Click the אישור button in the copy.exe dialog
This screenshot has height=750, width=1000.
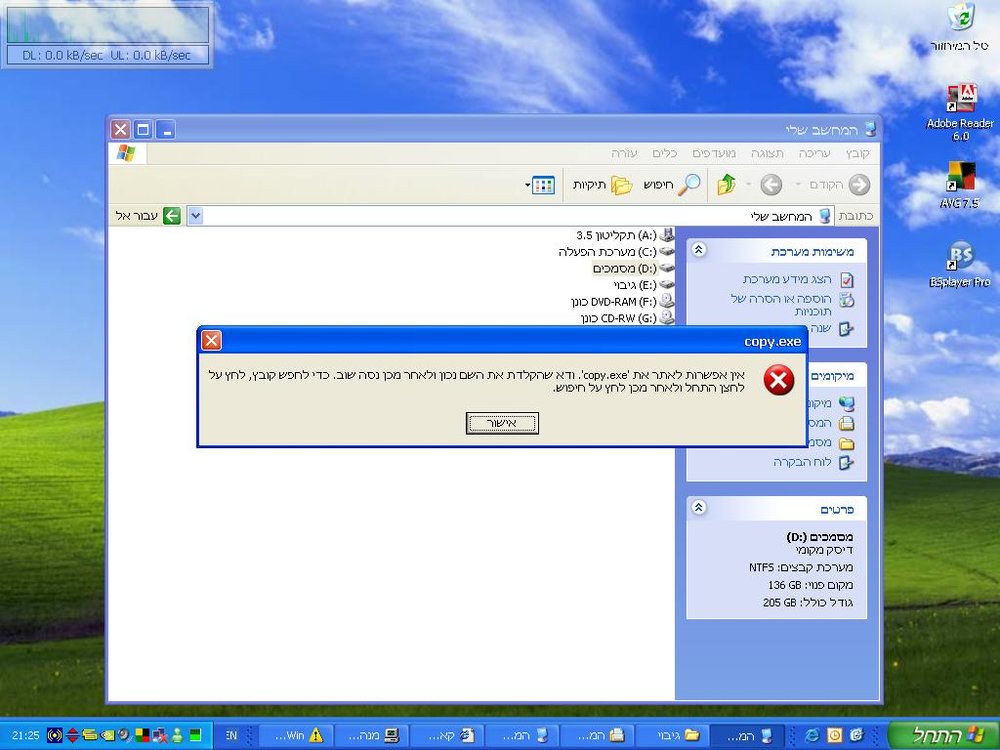pyautogui.click(x=502, y=423)
